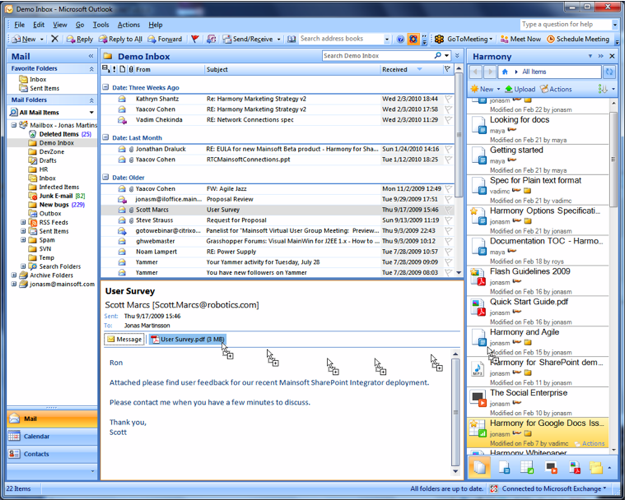Image resolution: width=625 pixels, height=500 pixels.
Task: Click the Harmony forward arrow
Action: 490,72
